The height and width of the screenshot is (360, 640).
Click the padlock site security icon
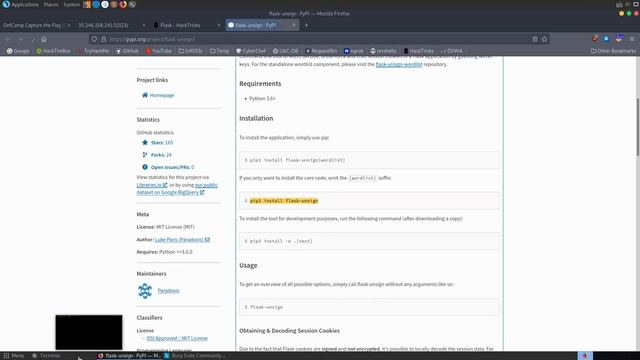point(103,39)
